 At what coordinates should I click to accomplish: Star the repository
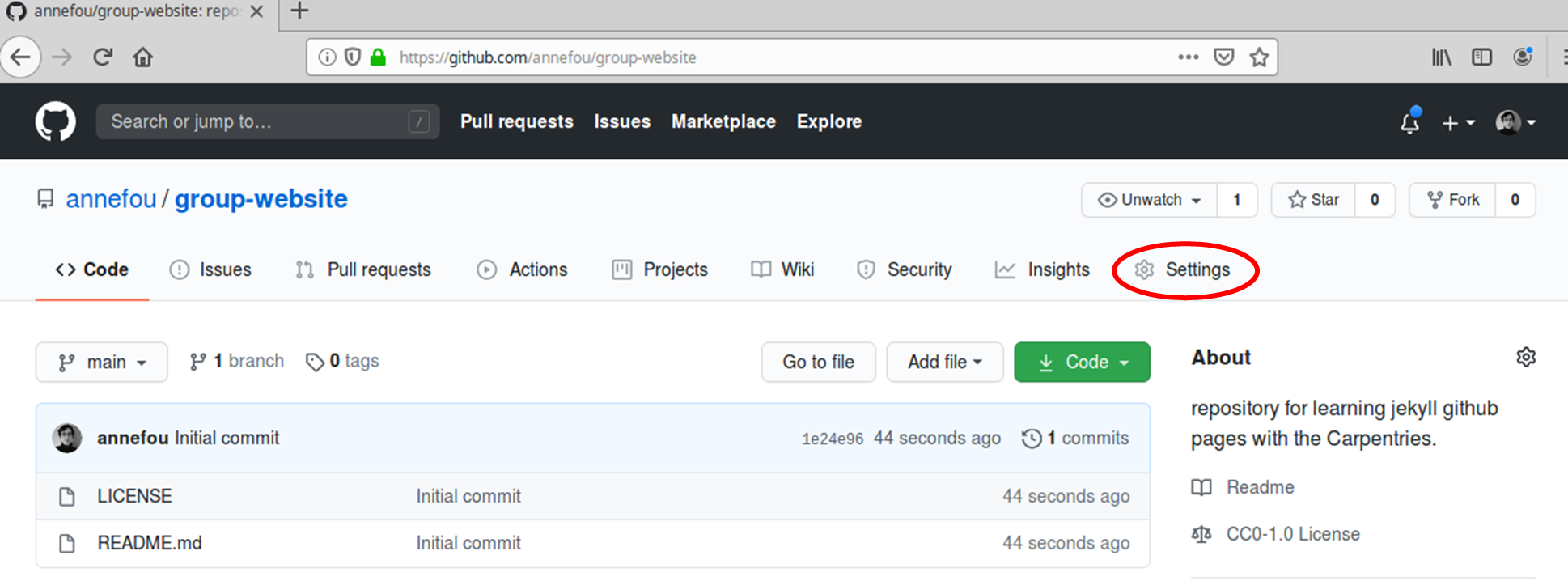1313,200
